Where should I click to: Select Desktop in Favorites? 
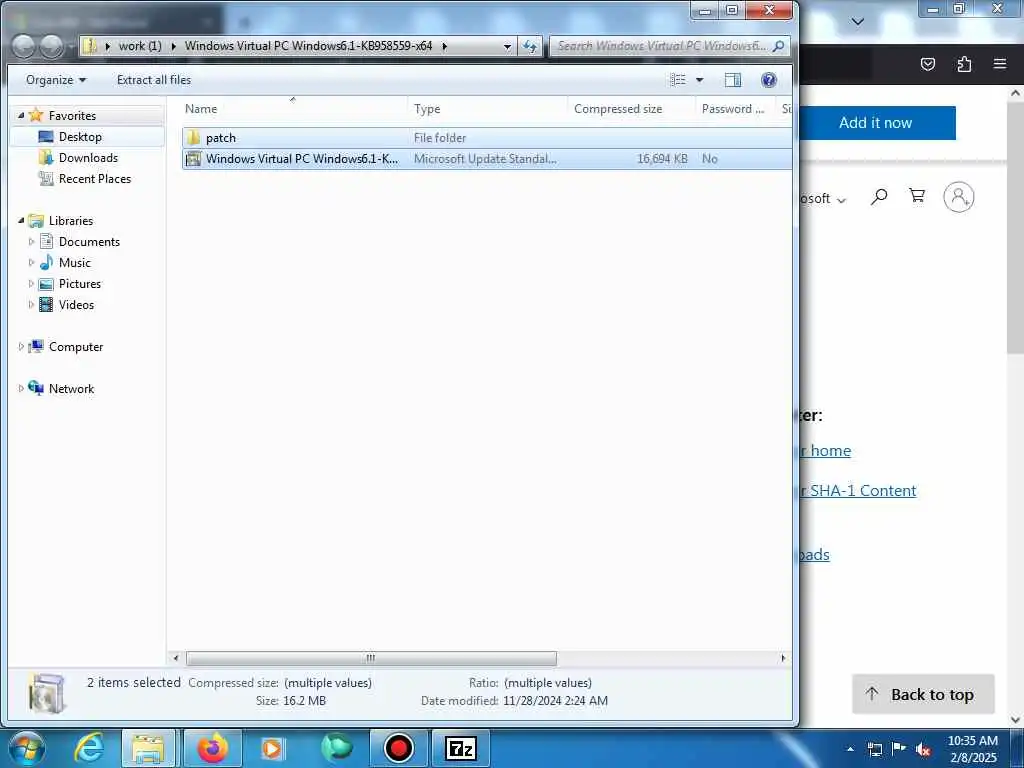pyautogui.click(x=80, y=136)
